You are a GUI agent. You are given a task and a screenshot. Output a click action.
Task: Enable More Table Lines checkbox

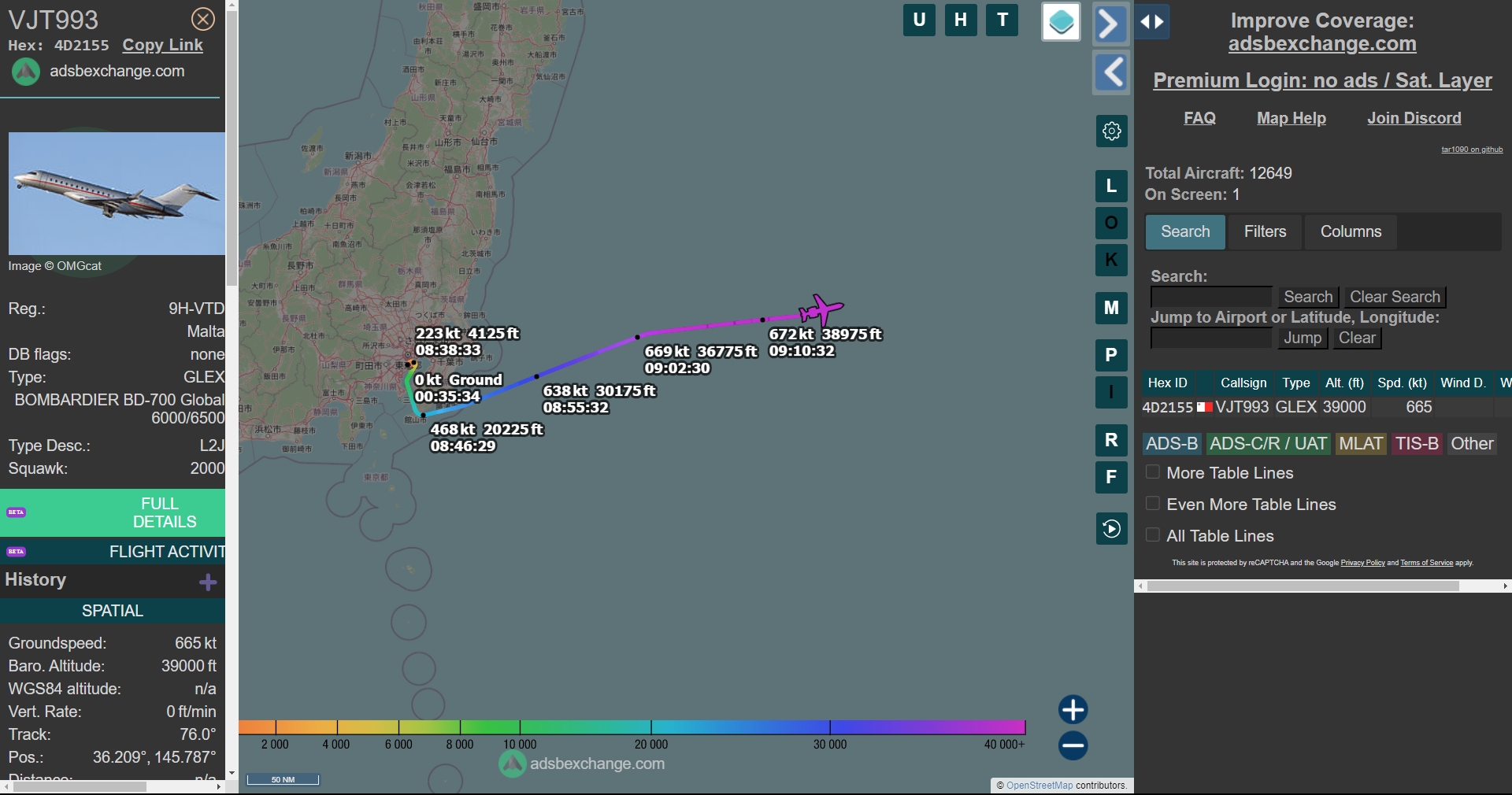(1153, 472)
